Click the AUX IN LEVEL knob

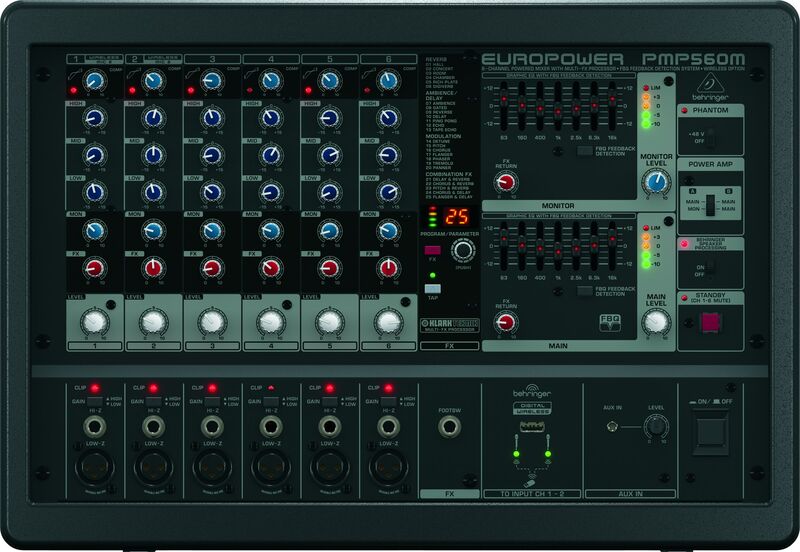(656, 426)
